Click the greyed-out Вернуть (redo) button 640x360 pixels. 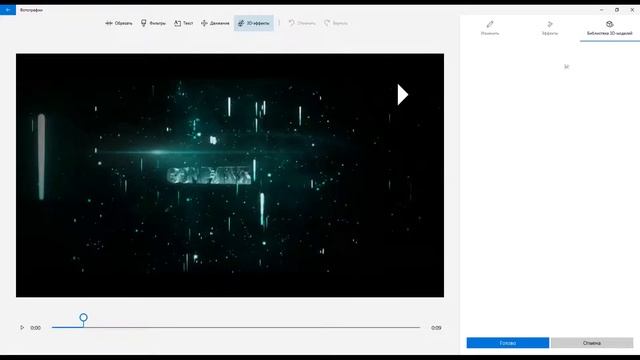[x=336, y=23]
